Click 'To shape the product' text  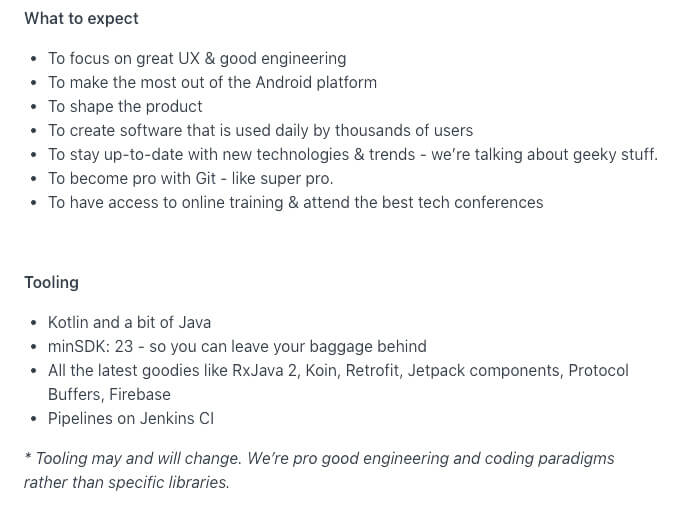point(125,106)
